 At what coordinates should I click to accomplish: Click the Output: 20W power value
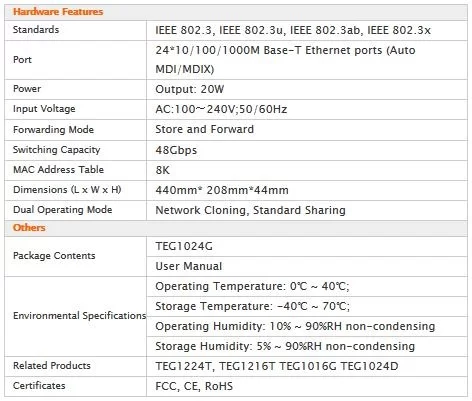[x=190, y=89]
